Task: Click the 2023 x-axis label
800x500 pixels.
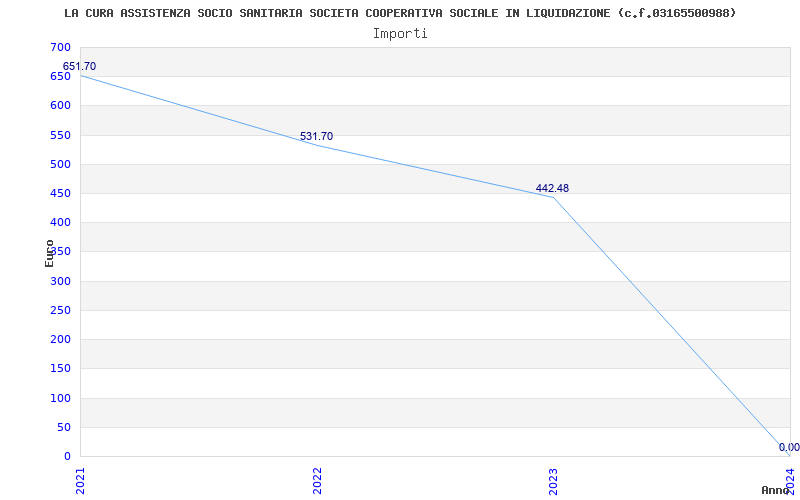Action: [x=554, y=481]
